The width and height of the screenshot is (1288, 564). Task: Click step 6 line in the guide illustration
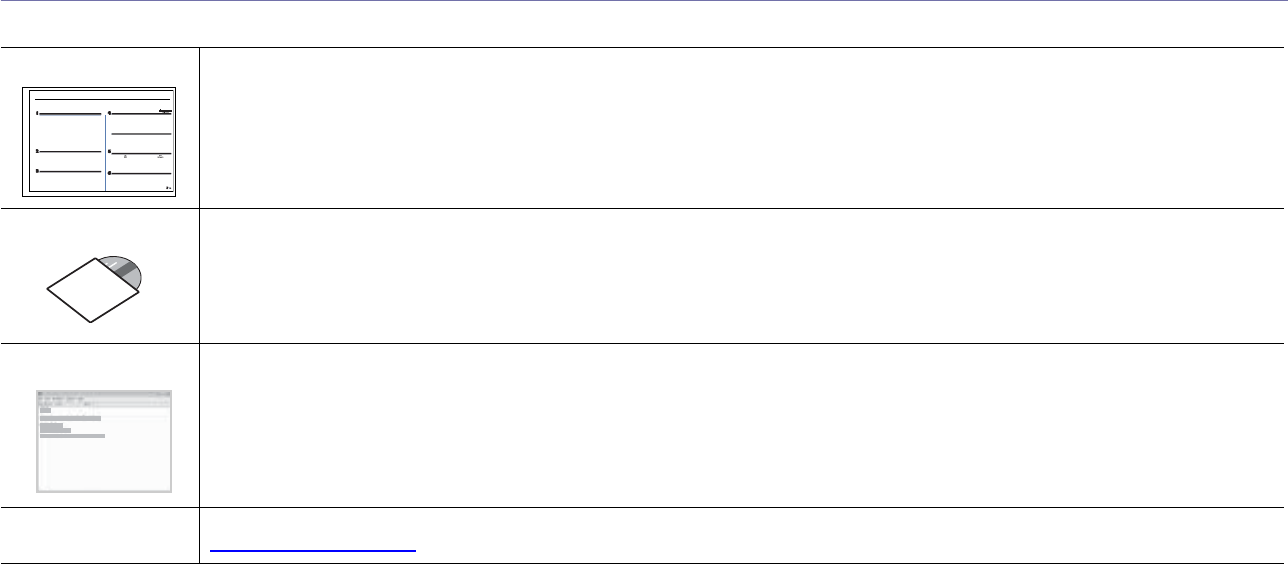point(141,173)
